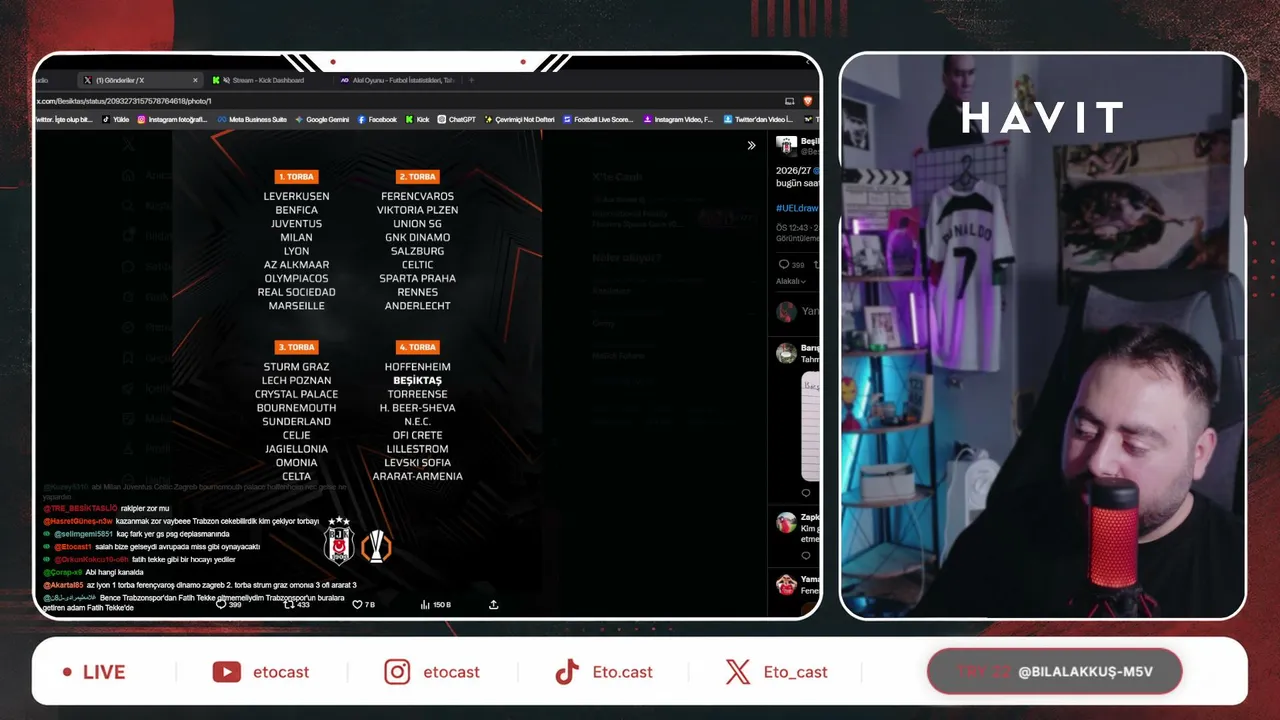Click the X logo beside Eto_cast

pos(738,672)
